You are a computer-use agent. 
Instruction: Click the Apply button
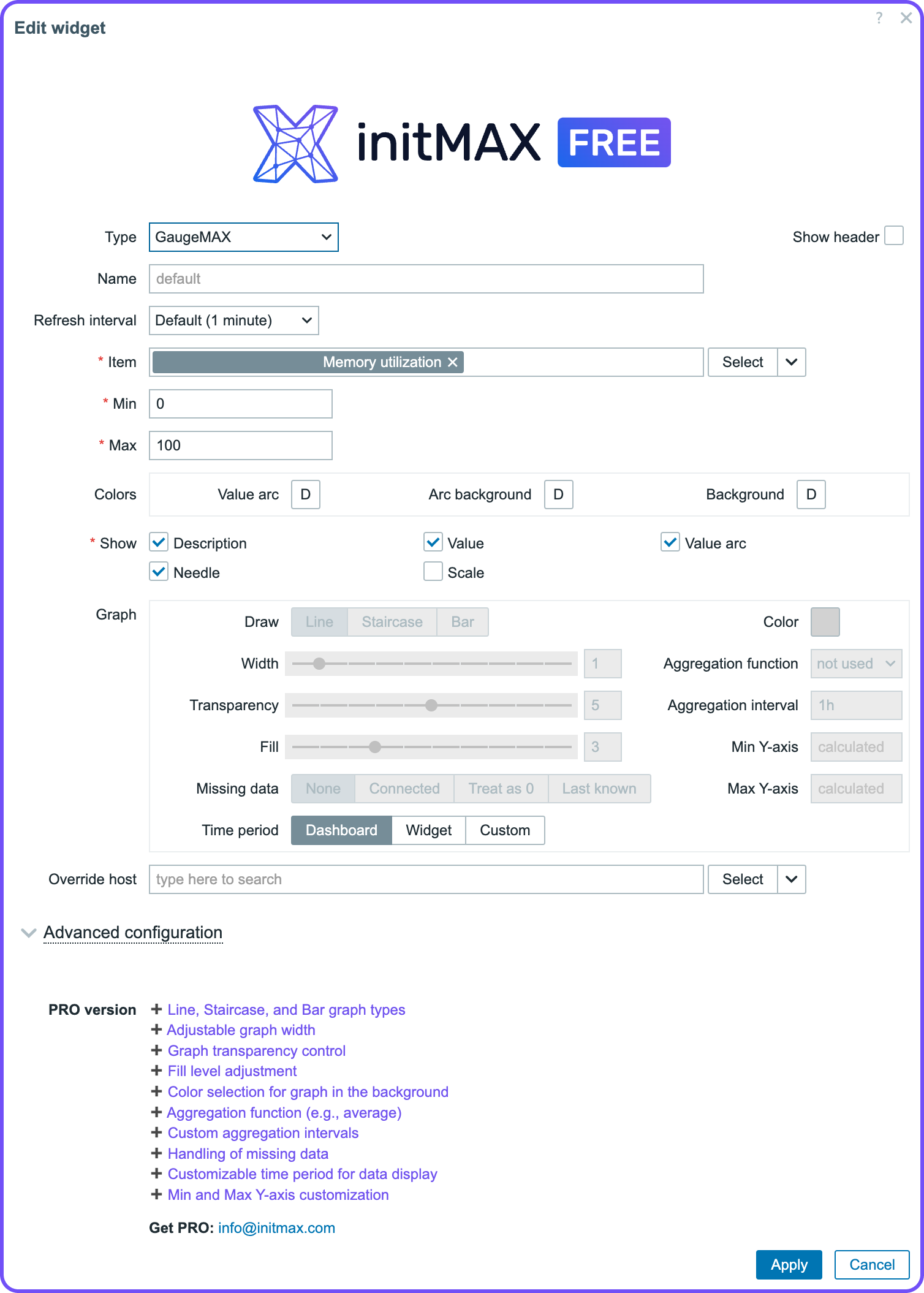[x=789, y=1265]
